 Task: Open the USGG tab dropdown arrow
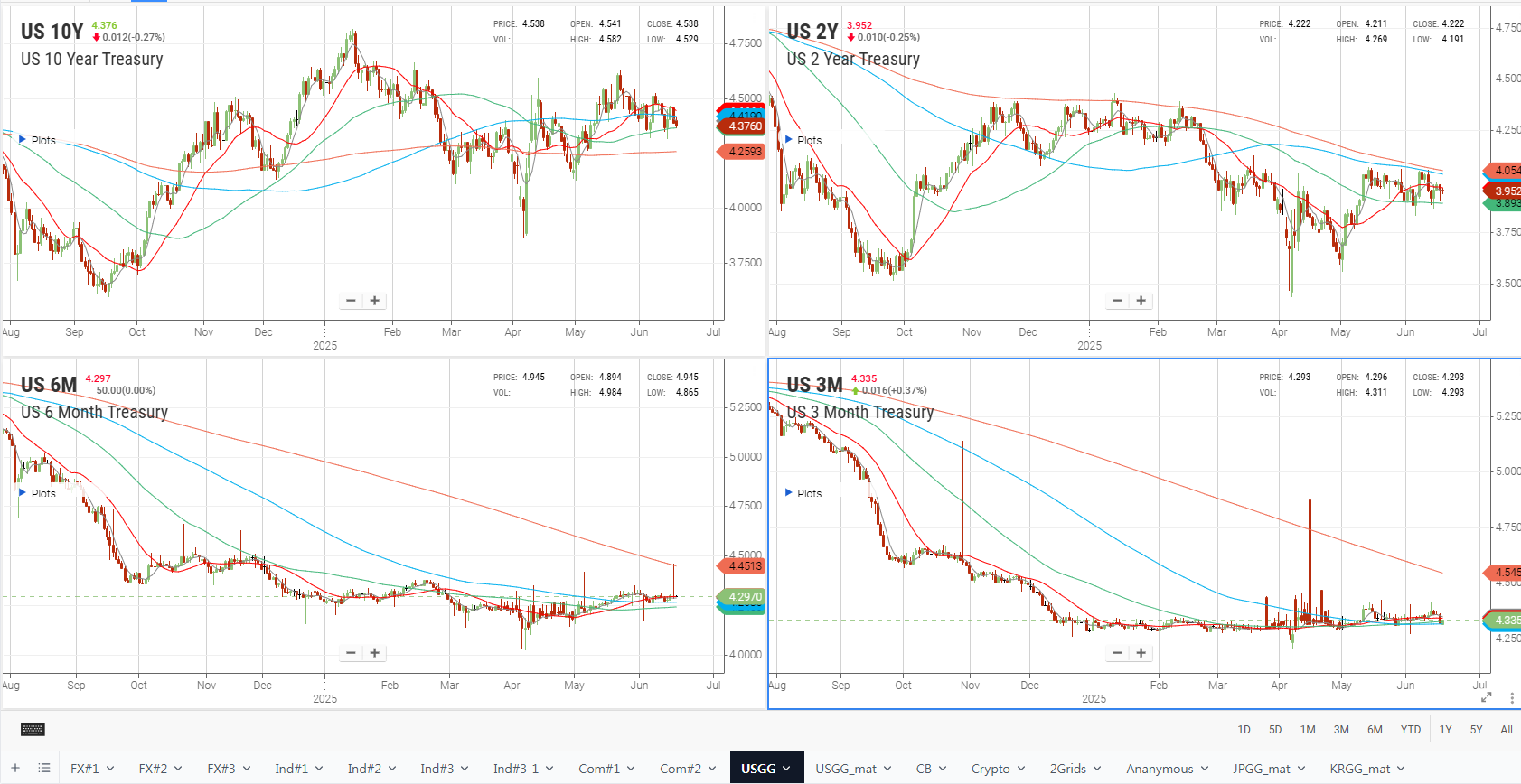click(786, 769)
